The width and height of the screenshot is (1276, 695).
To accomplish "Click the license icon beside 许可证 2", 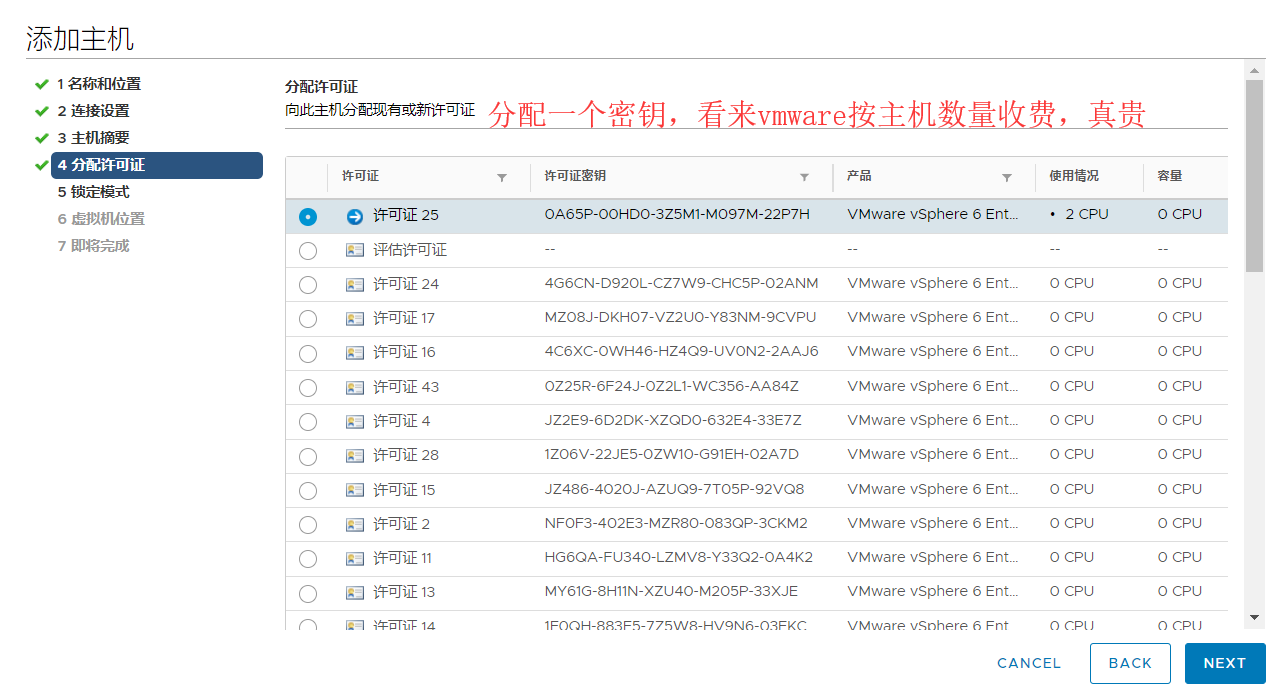I will point(355,525).
